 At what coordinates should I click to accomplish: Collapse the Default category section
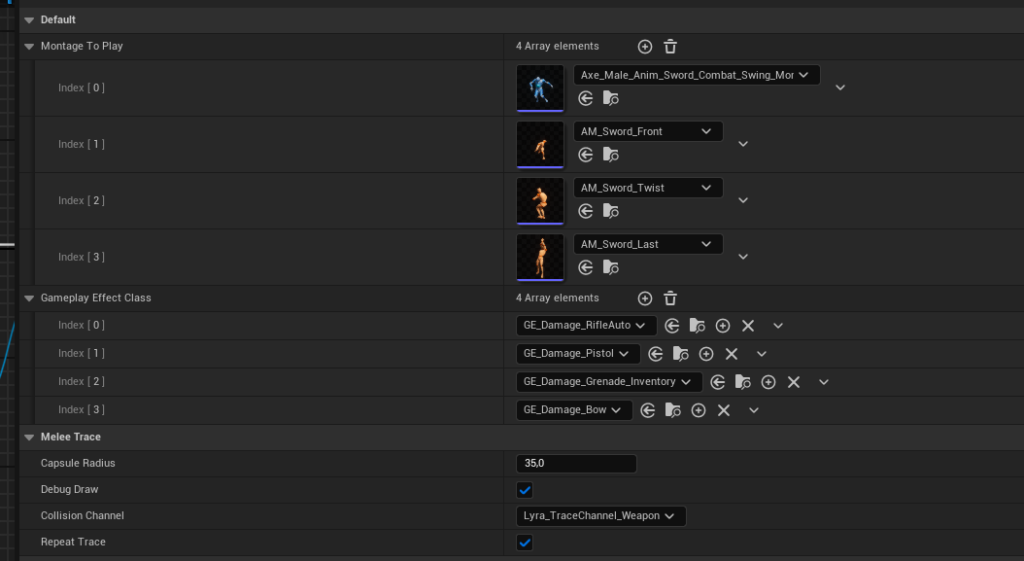click(x=27, y=20)
